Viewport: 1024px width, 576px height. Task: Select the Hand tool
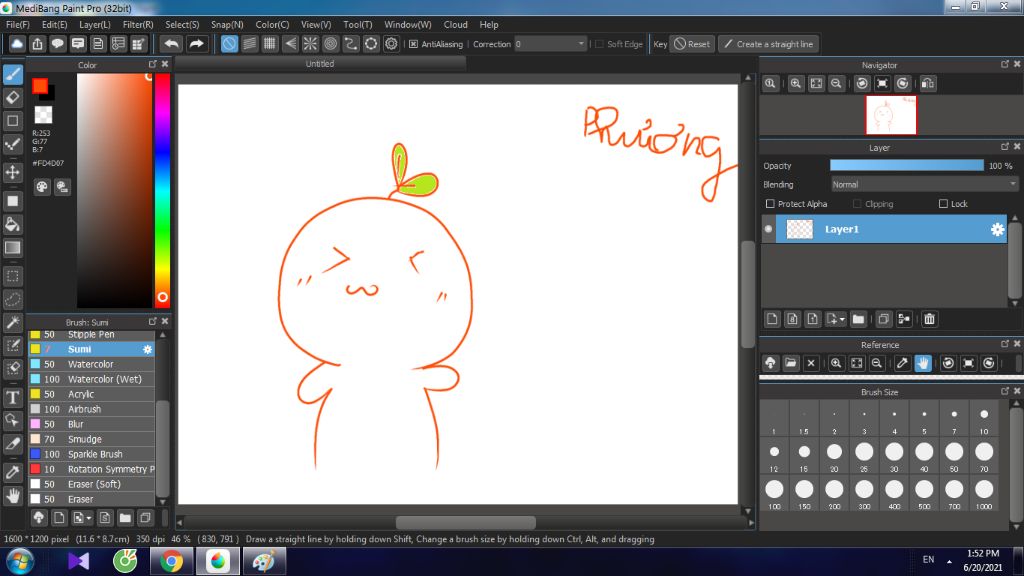[x=12, y=496]
